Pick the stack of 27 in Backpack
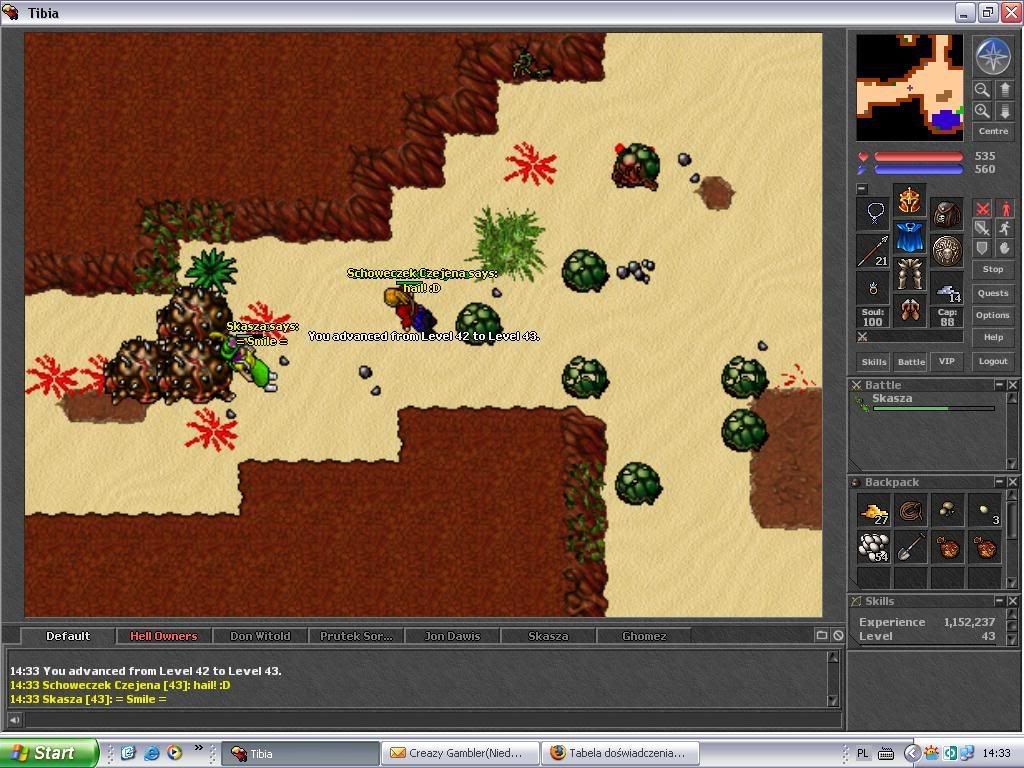 (874, 511)
